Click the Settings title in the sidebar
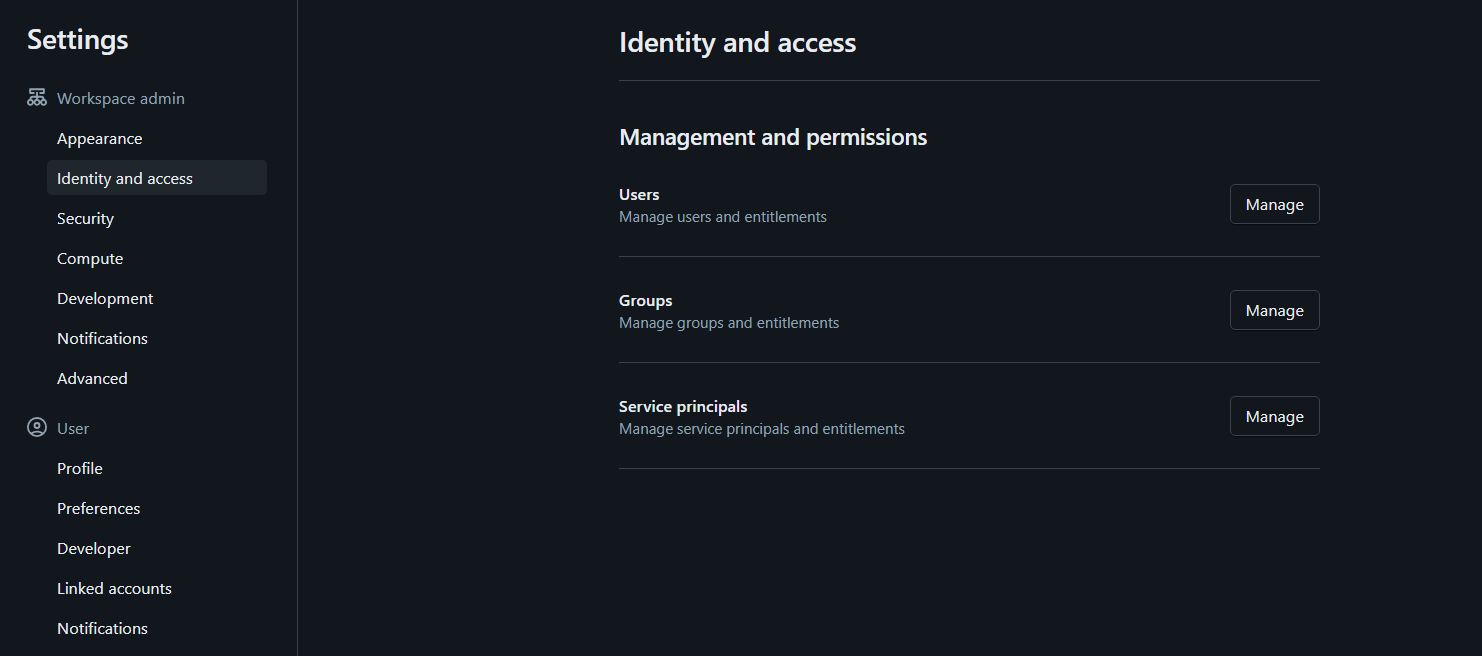This screenshot has height=656, width=1482. point(78,40)
